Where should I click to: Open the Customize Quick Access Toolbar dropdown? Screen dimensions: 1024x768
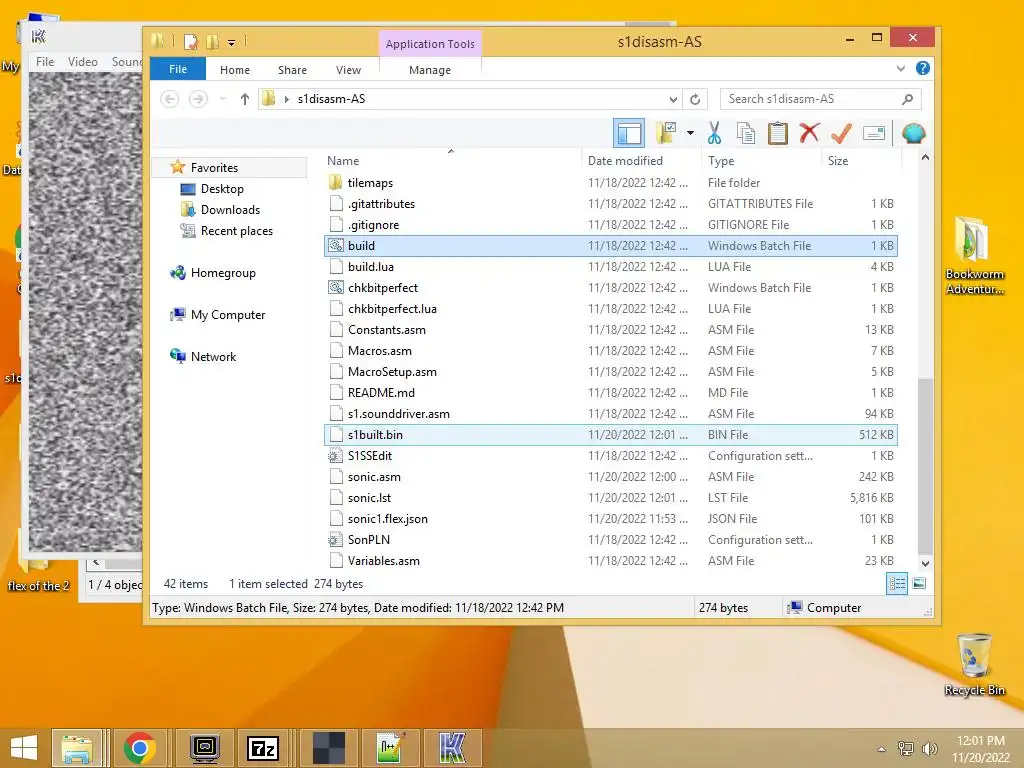231,42
